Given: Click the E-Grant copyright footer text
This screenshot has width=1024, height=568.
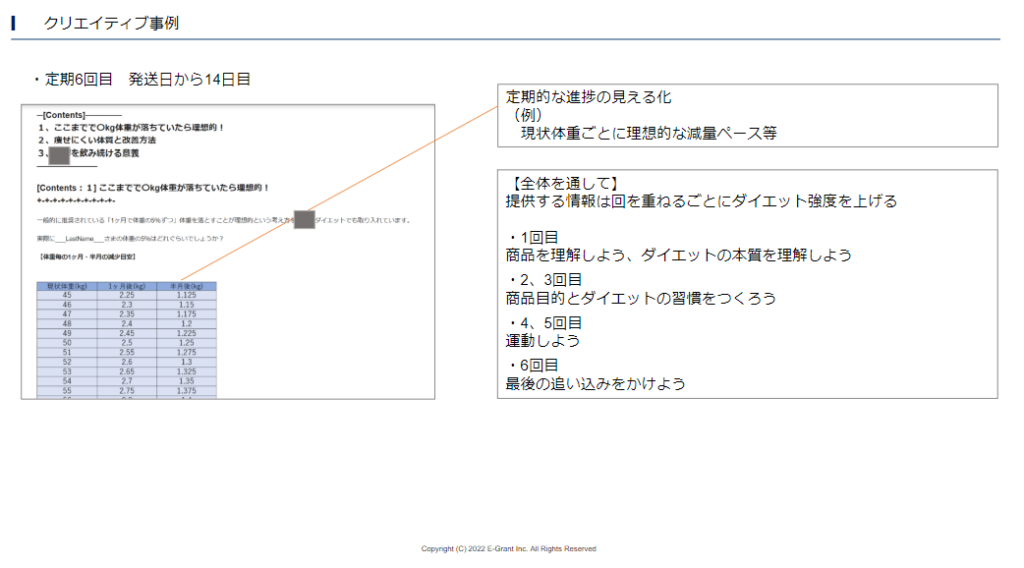Looking at the screenshot, I should 508,549.
